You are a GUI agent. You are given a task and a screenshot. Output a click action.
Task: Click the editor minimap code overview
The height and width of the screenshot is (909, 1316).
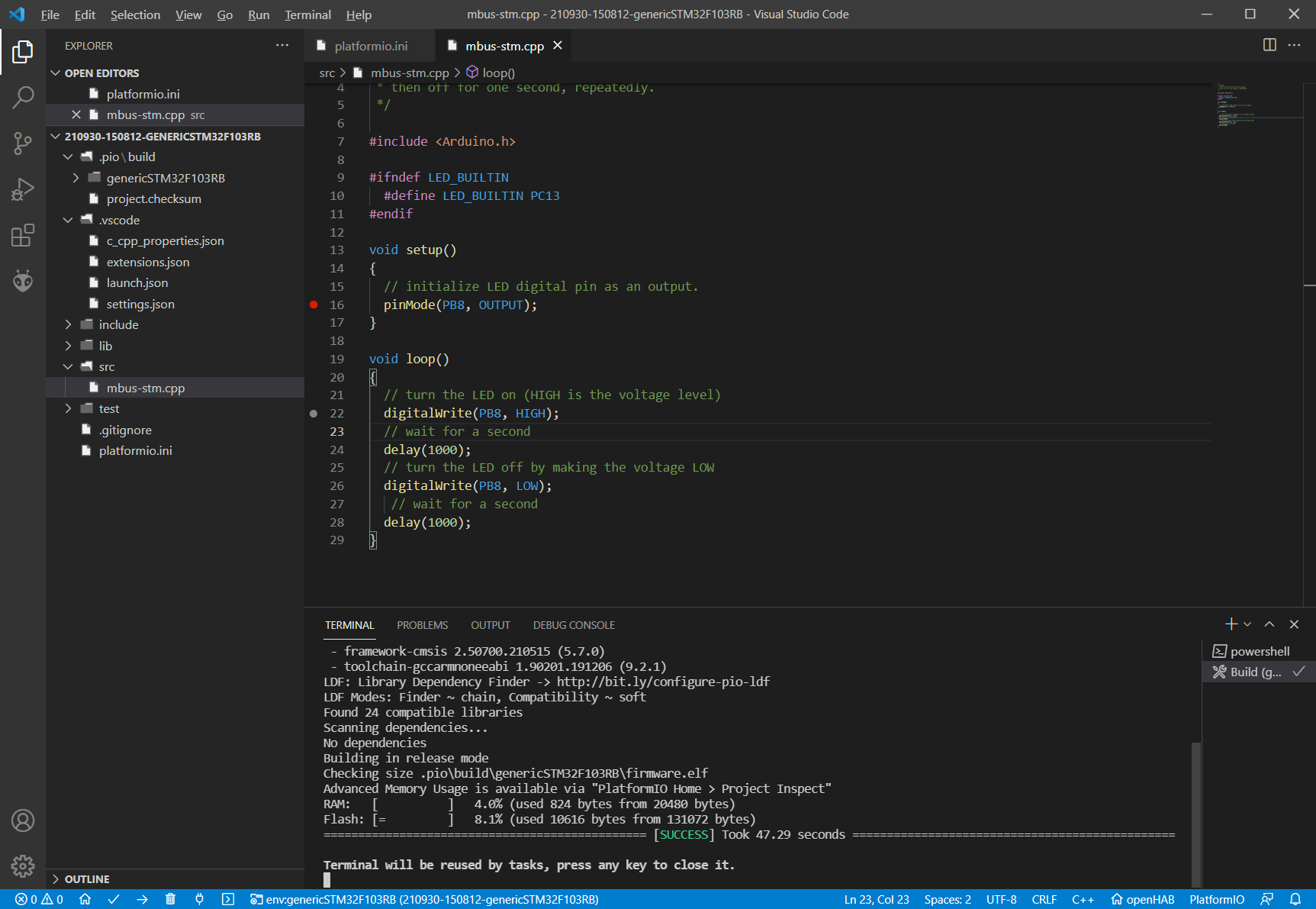pos(1259,105)
